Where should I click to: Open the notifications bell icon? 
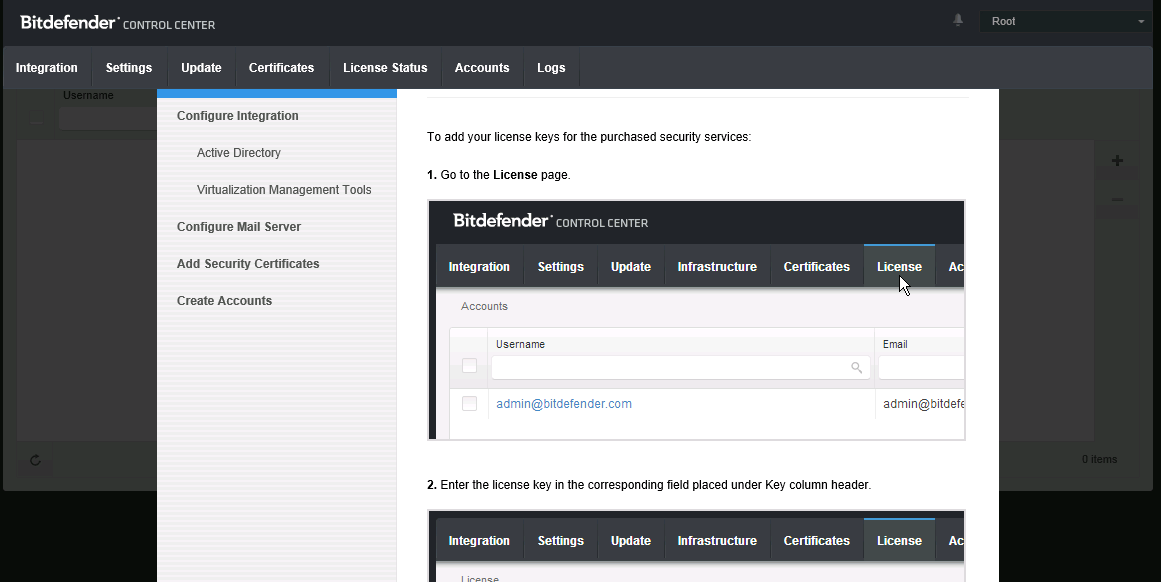tap(958, 21)
